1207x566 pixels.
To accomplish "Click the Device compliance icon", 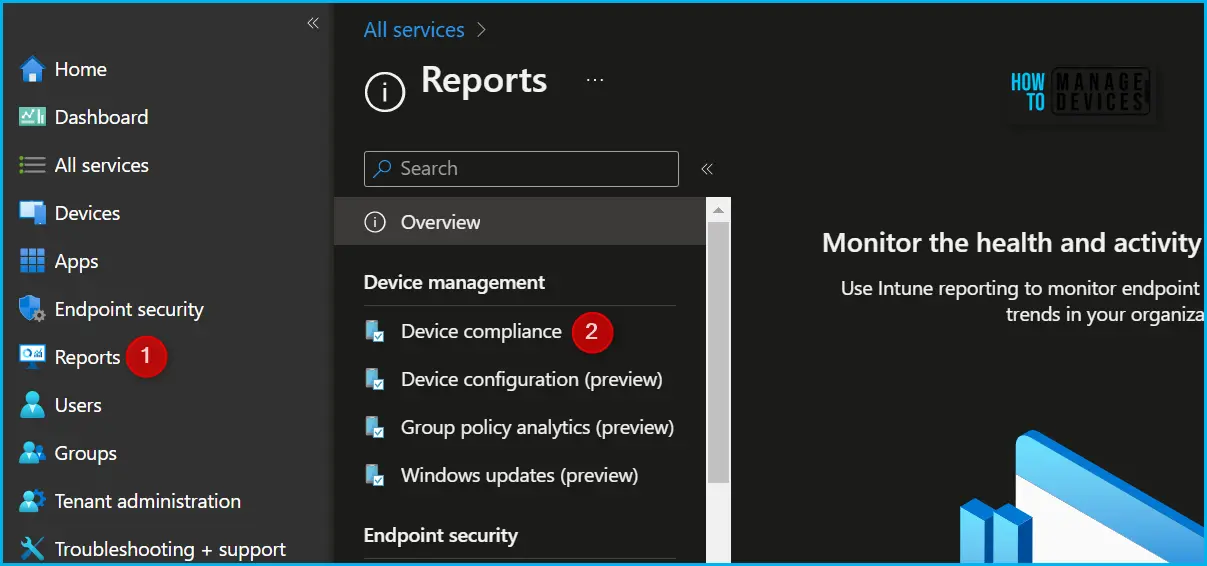I will pyautogui.click(x=375, y=331).
